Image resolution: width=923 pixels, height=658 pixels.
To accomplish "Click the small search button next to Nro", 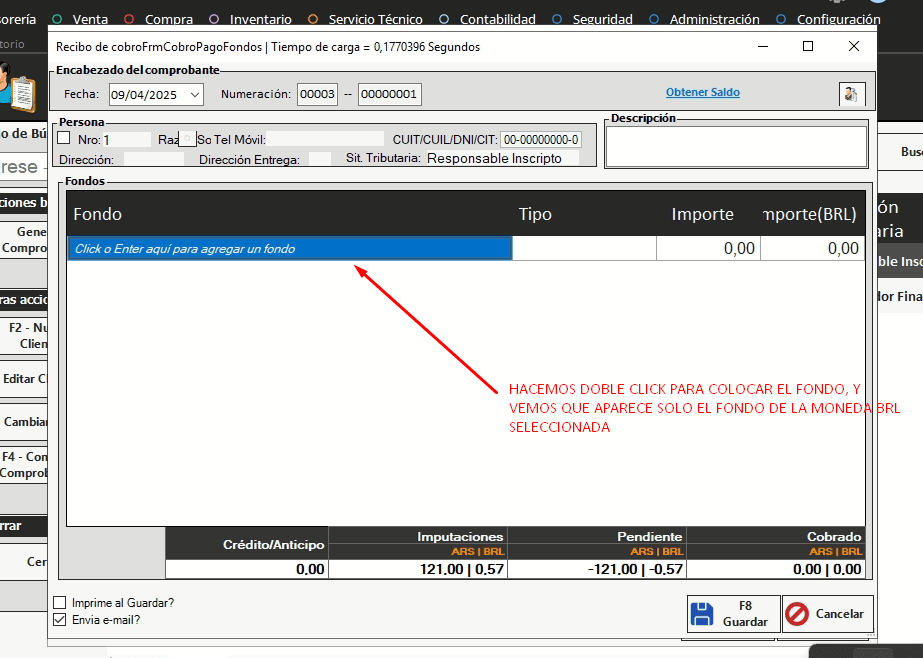I will click(186, 139).
